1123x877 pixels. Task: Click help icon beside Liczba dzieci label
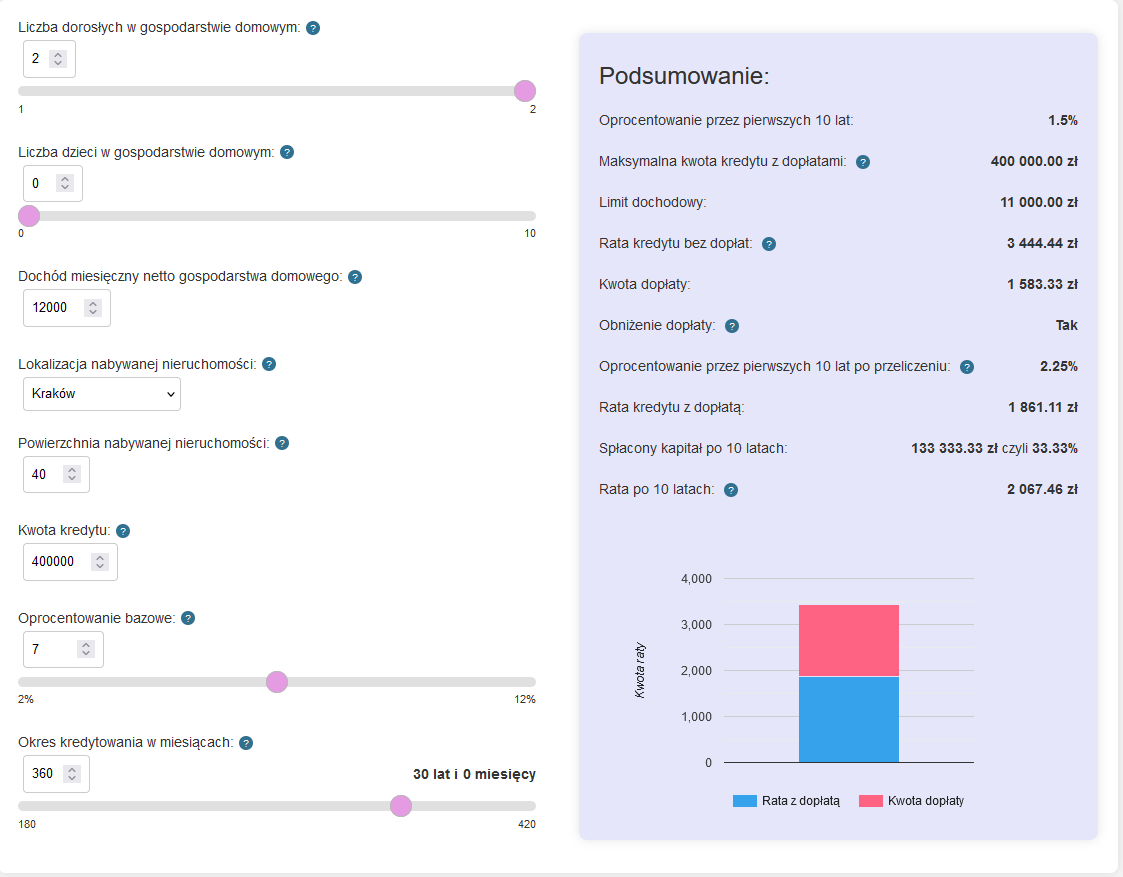point(287,152)
